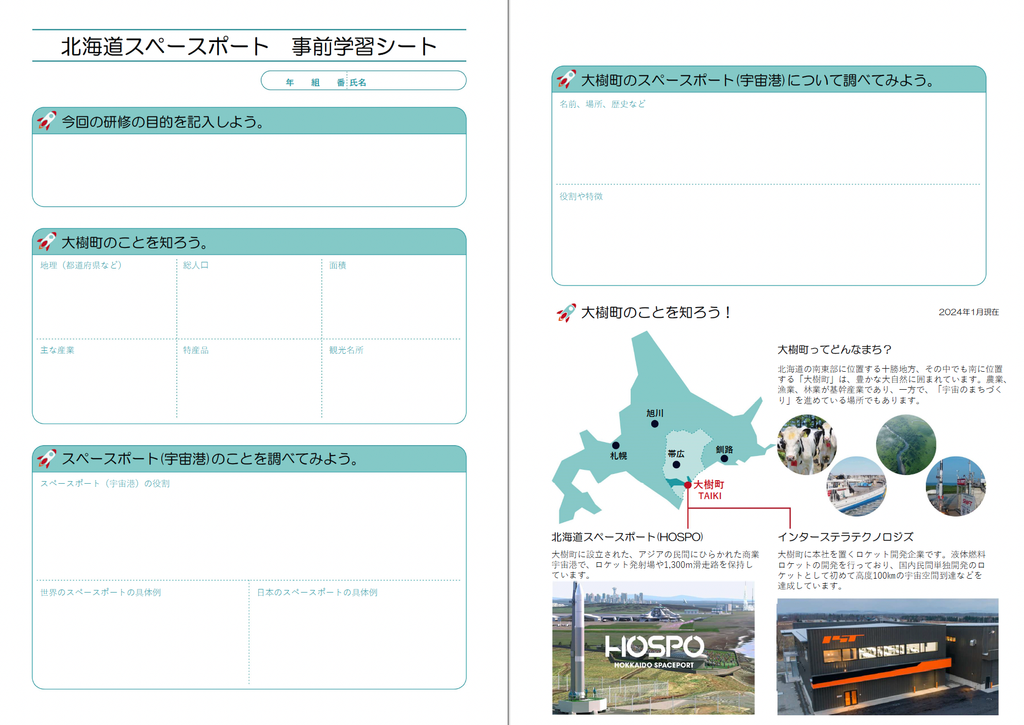This screenshot has height=725, width=1024.
Task: Click the スペースポート（宇宙港）の役割 answer area
Action: tap(249, 526)
